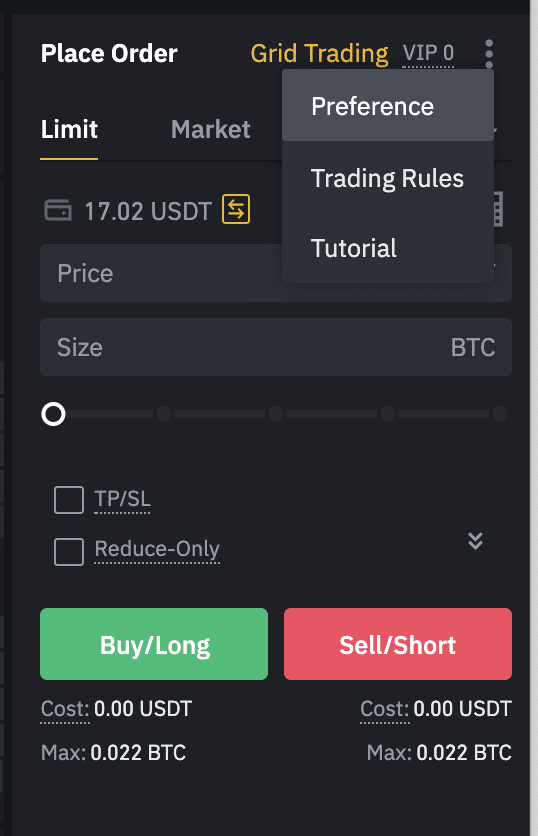Screen dimensions: 538x836
Task: Set size slider to the middle dot
Action: click(276, 414)
